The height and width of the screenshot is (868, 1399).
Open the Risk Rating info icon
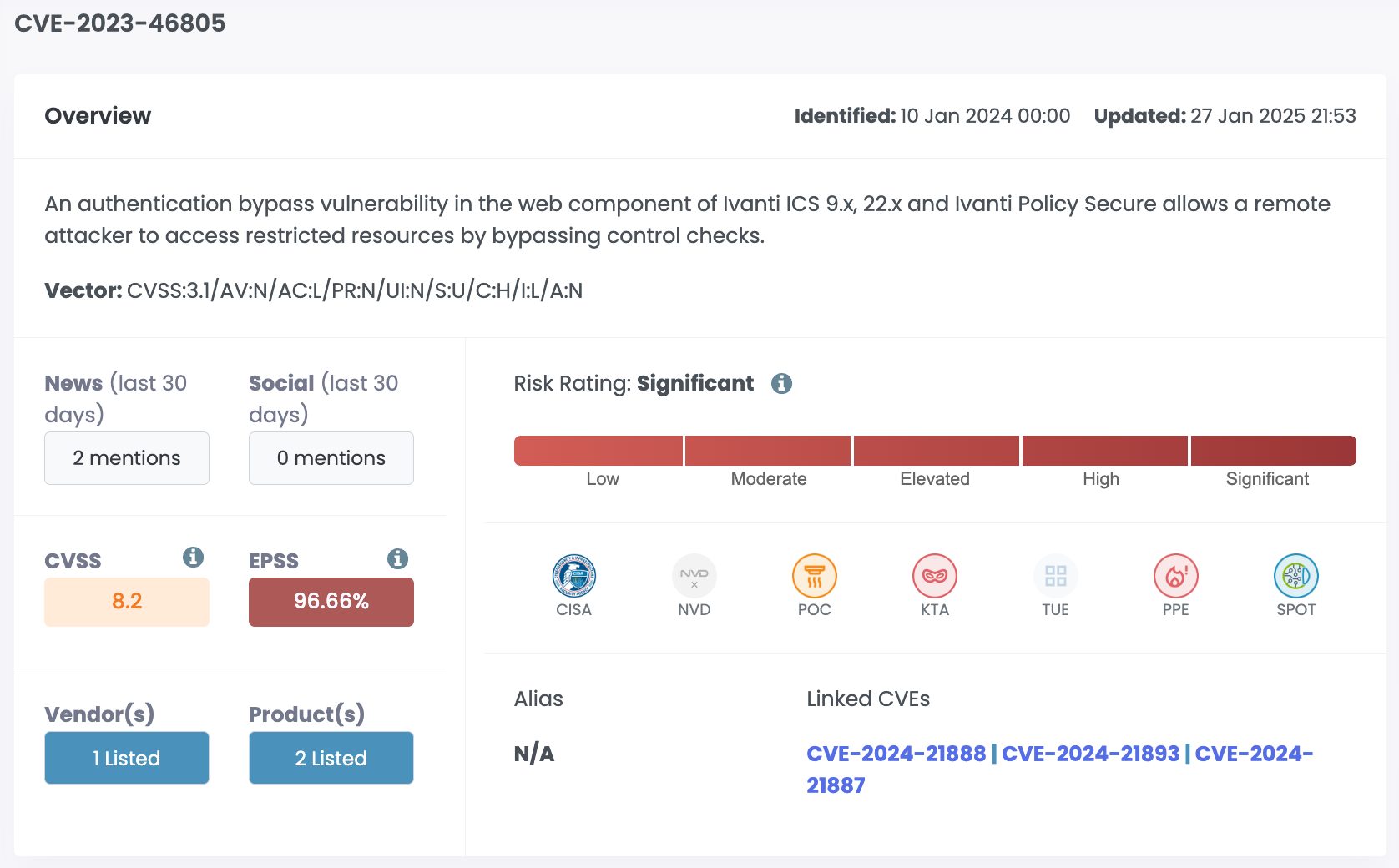coord(781,383)
